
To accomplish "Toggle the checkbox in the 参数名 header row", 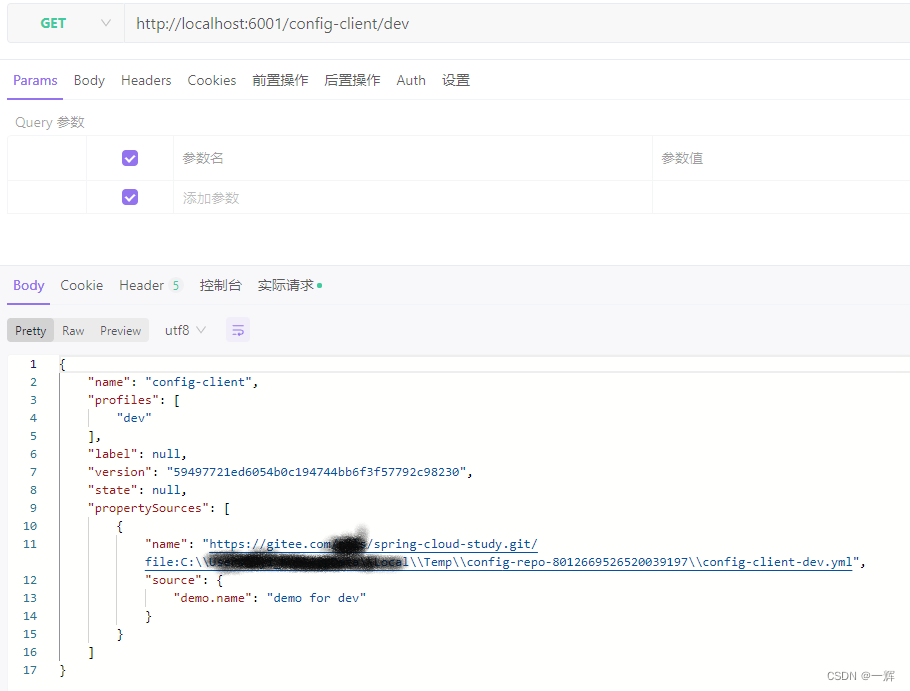I will 130,158.
